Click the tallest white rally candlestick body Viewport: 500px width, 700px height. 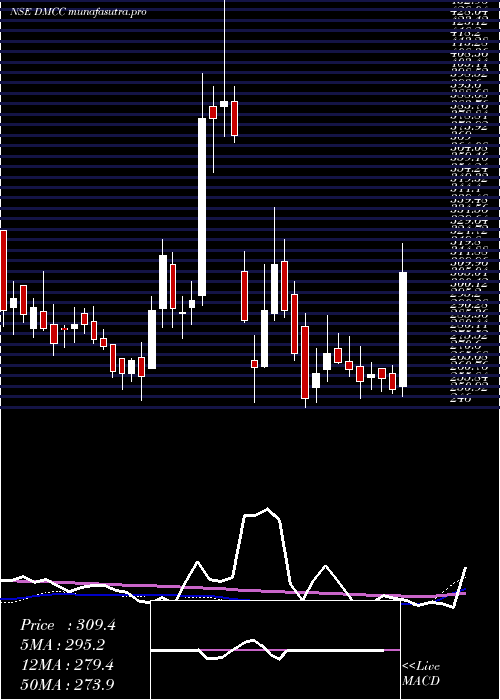(202, 207)
